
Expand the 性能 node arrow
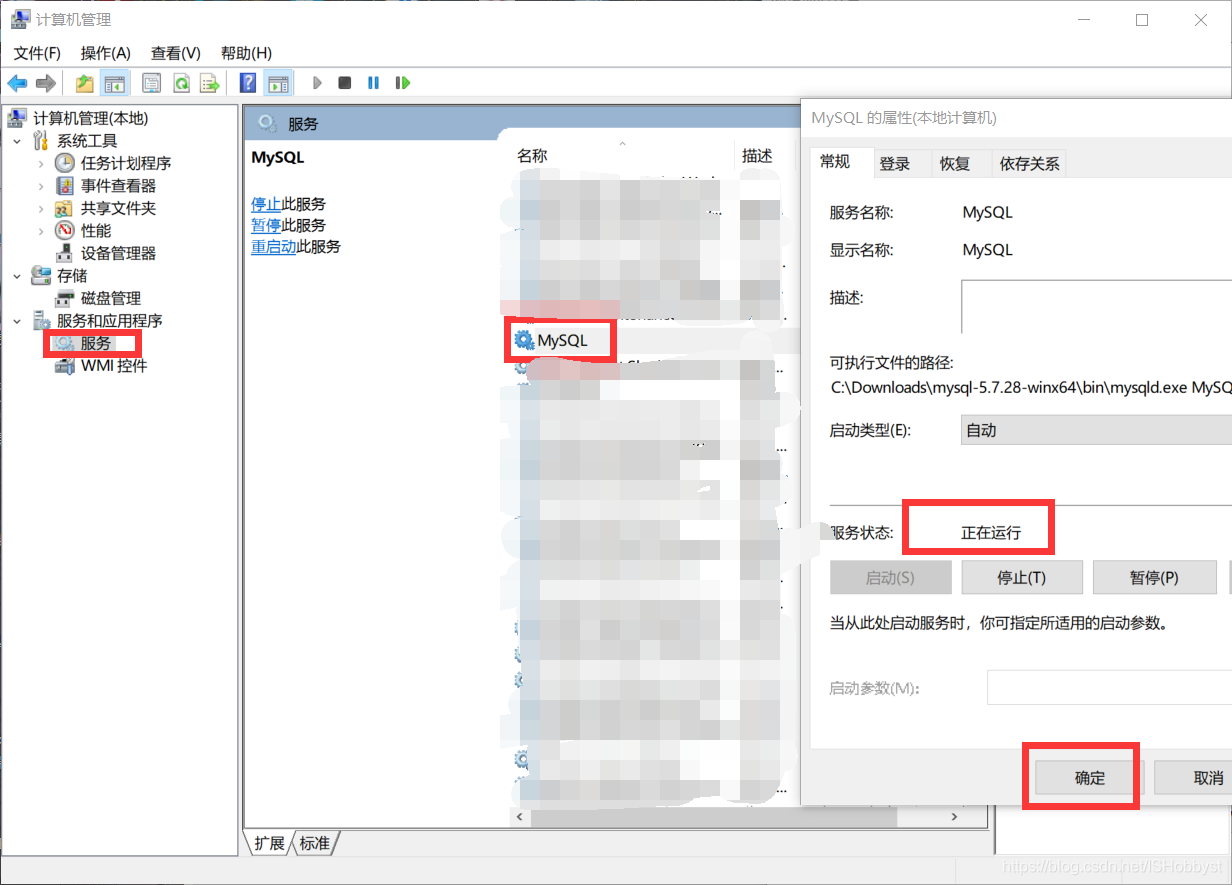41,231
